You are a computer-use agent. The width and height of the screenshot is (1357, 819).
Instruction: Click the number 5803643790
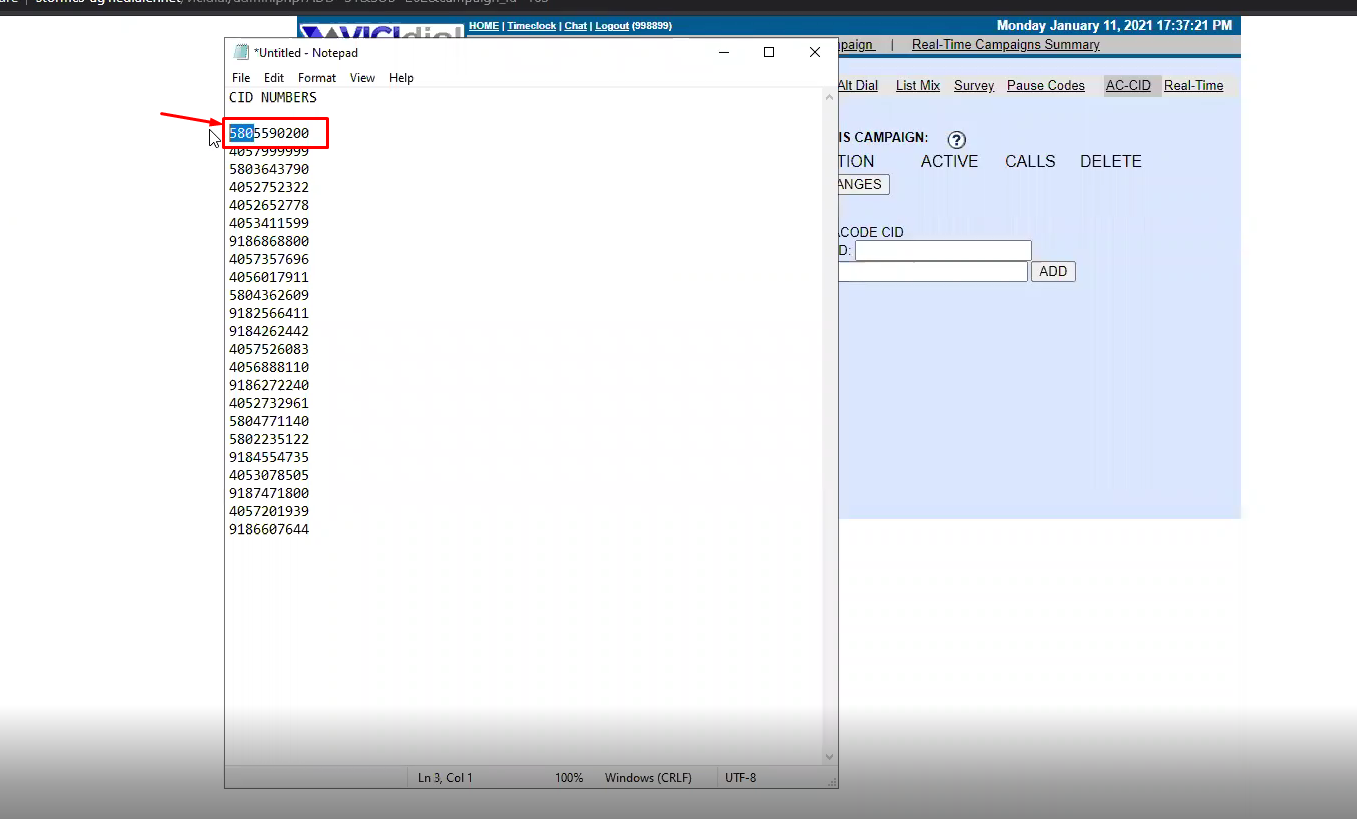click(269, 169)
